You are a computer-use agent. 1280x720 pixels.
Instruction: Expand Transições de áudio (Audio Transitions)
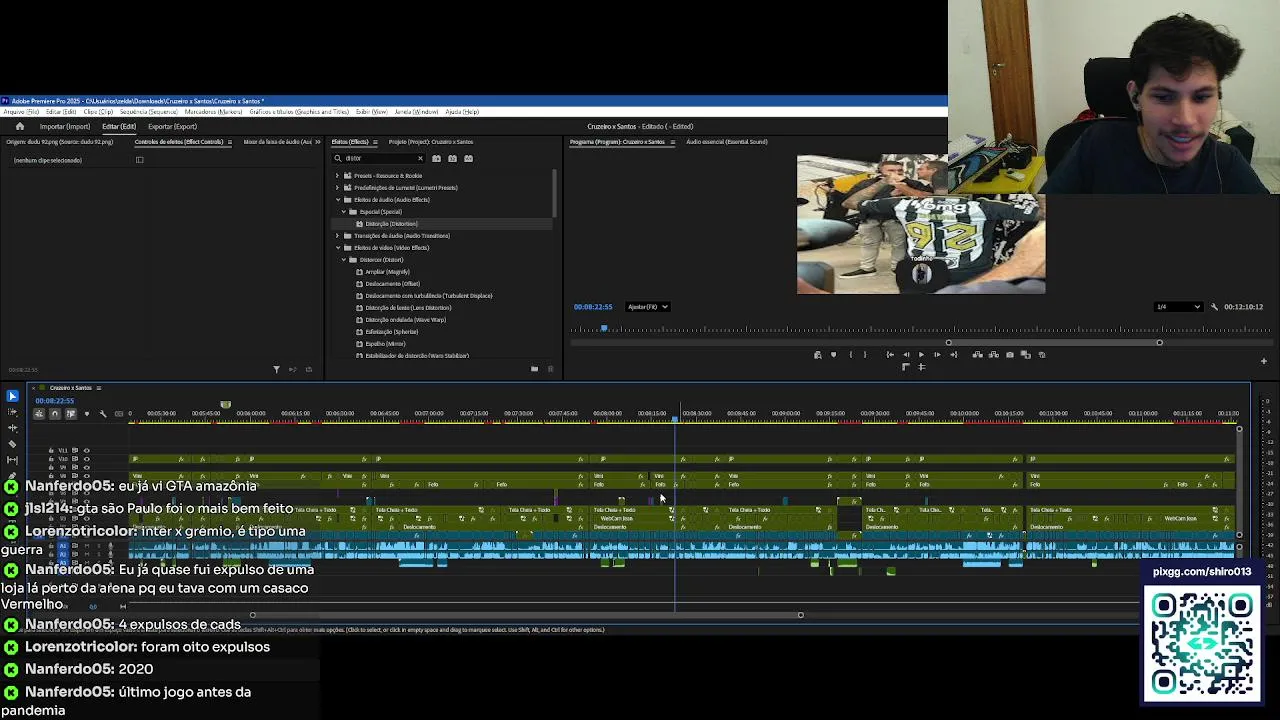pos(338,236)
